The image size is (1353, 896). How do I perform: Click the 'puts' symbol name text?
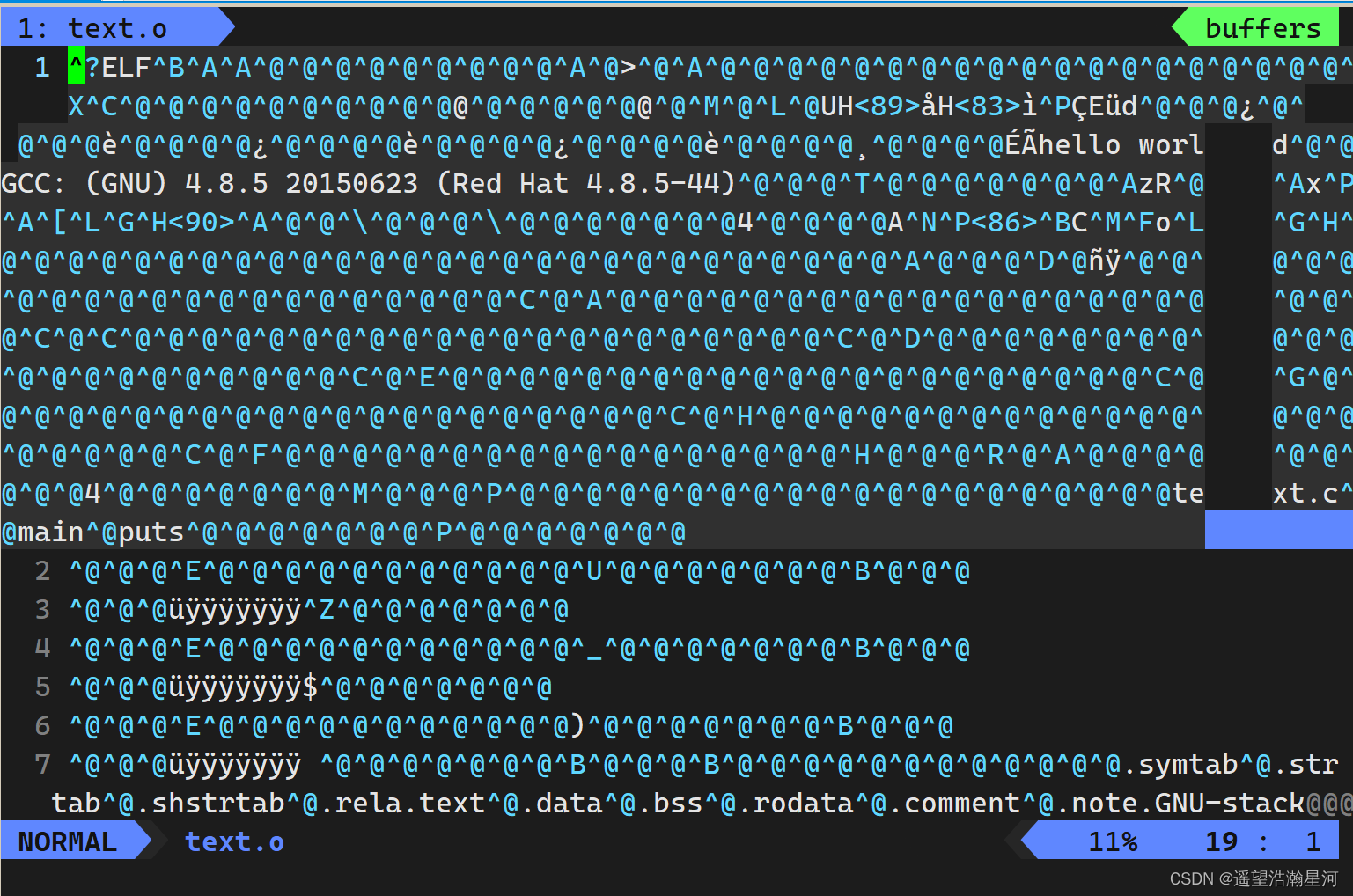click(x=151, y=532)
